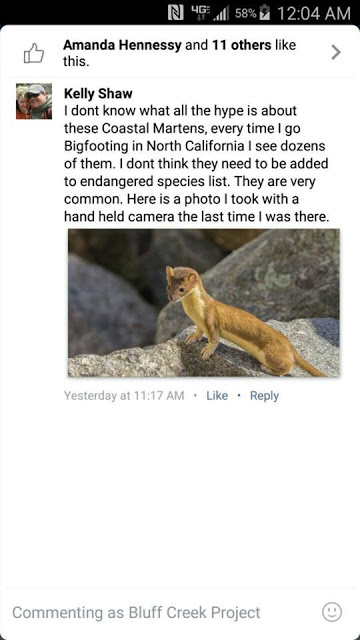Open the weasel photo attachment

click(x=204, y=303)
